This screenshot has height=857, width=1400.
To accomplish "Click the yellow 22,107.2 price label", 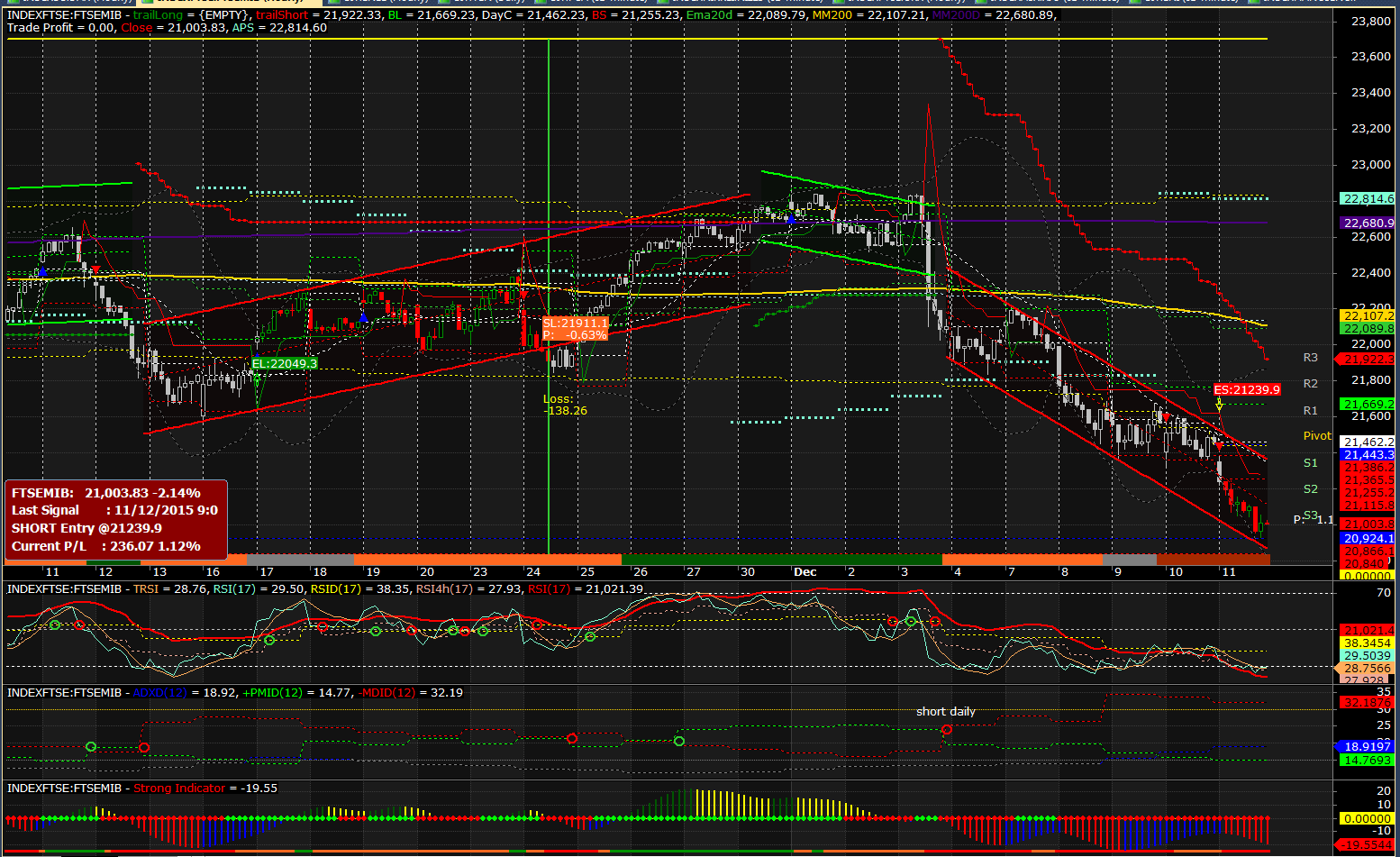I will 1368,315.
